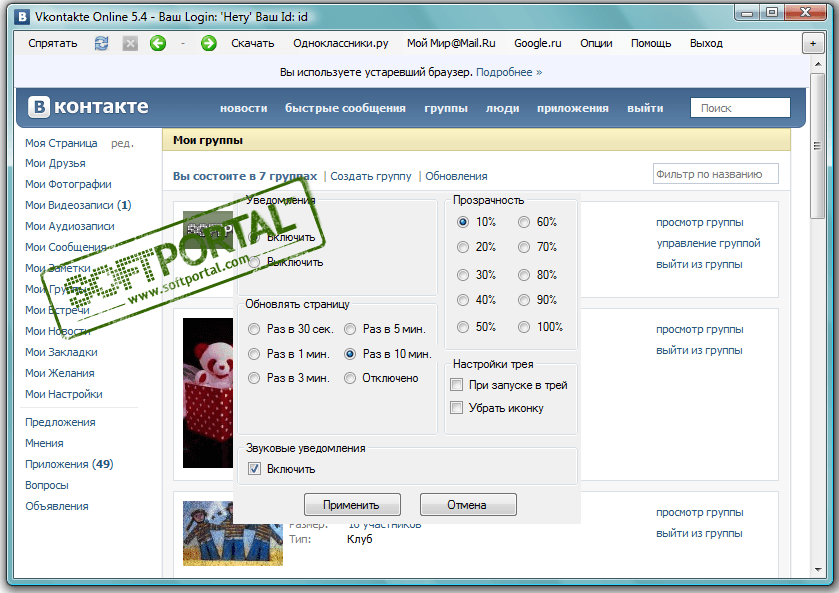Open Мои Закладки in sidebar
The height and width of the screenshot is (593, 839).
pyautogui.click(x=61, y=352)
